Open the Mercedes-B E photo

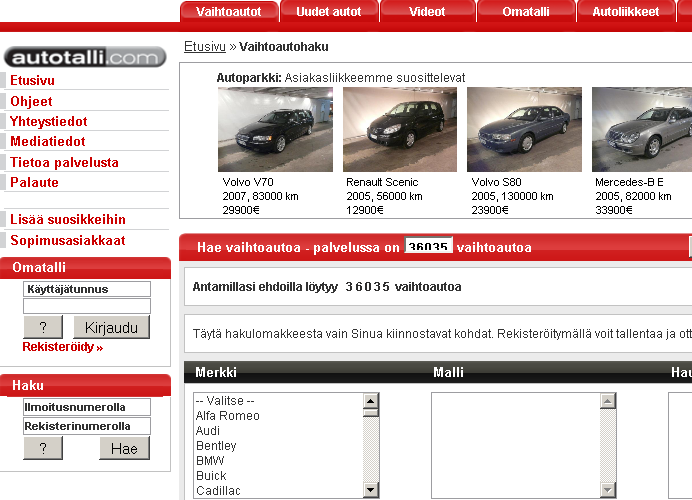pos(642,129)
